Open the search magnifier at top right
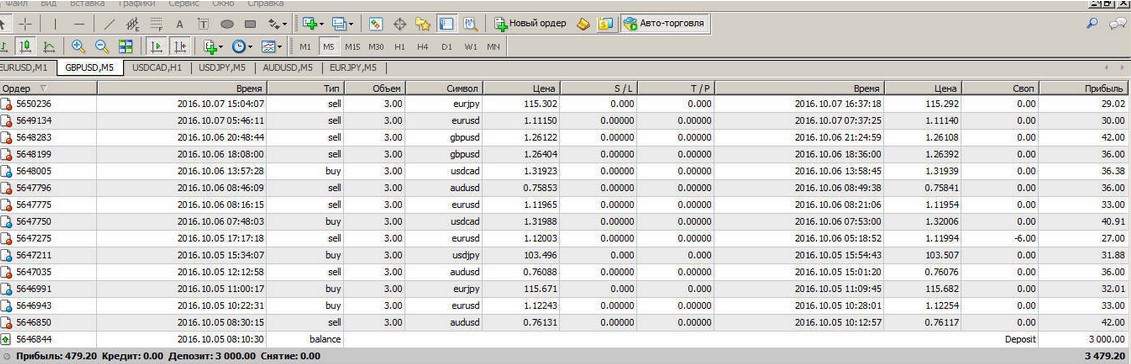Screen dimensions: 1131x364 click(1092, 24)
